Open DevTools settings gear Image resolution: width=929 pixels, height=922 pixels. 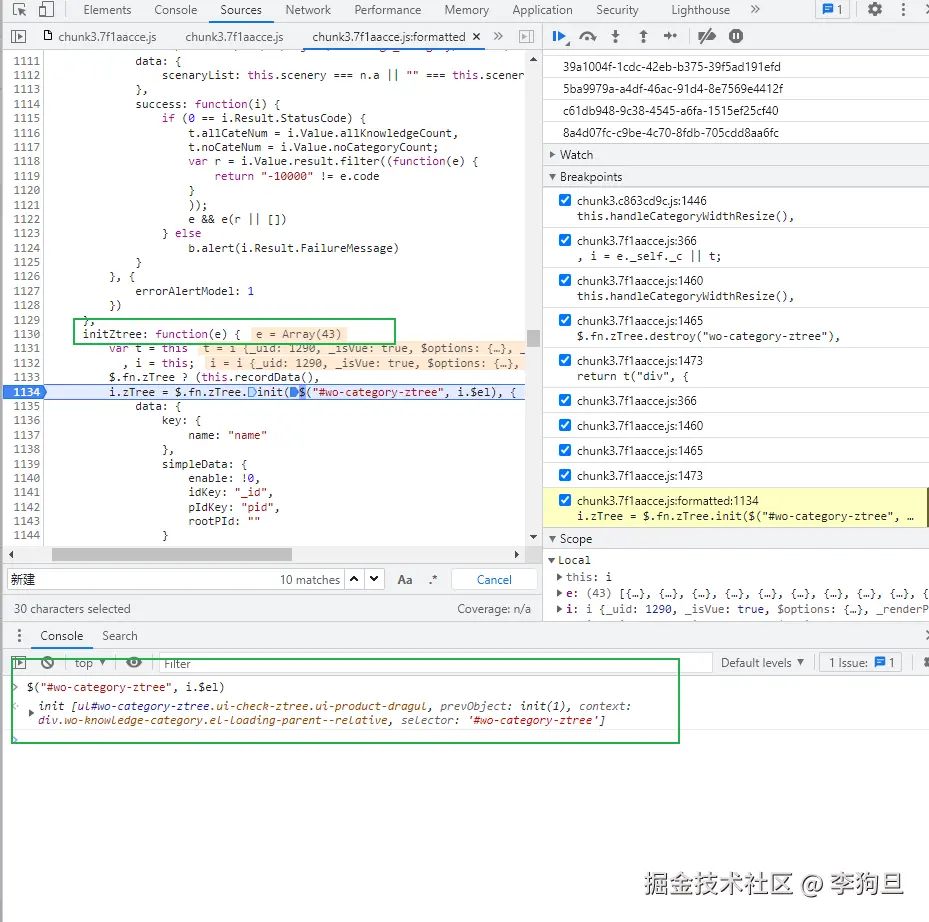tap(874, 9)
